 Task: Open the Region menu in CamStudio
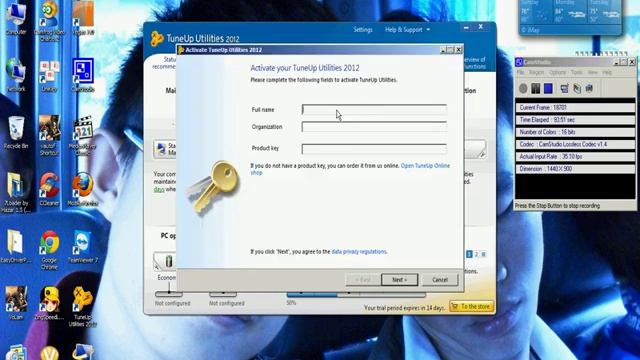536,72
